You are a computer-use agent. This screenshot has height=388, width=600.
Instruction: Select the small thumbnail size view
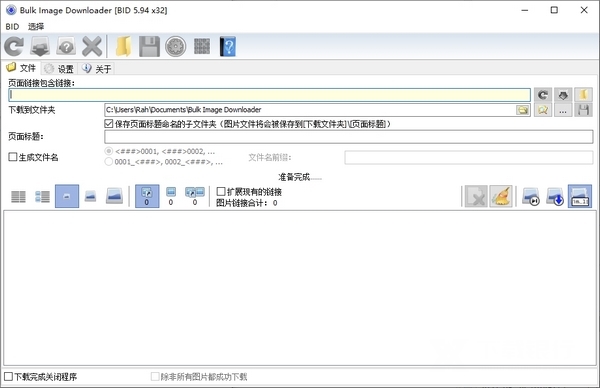click(x=67, y=196)
